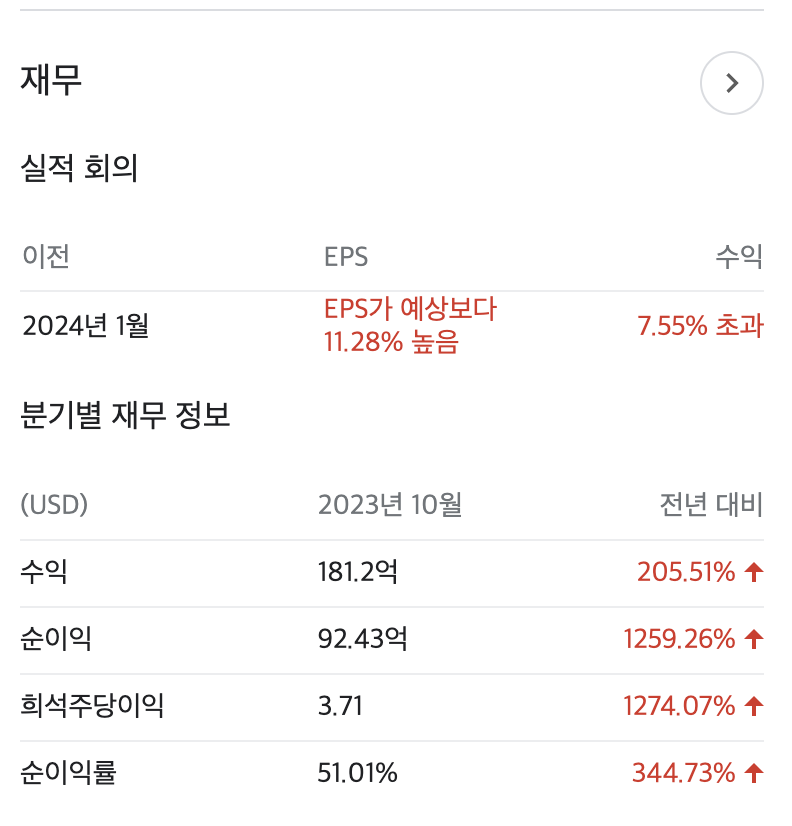This screenshot has height=826, width=792.
Task: Tap the upward arrow beside 344.73%
Action: point(753,772)
